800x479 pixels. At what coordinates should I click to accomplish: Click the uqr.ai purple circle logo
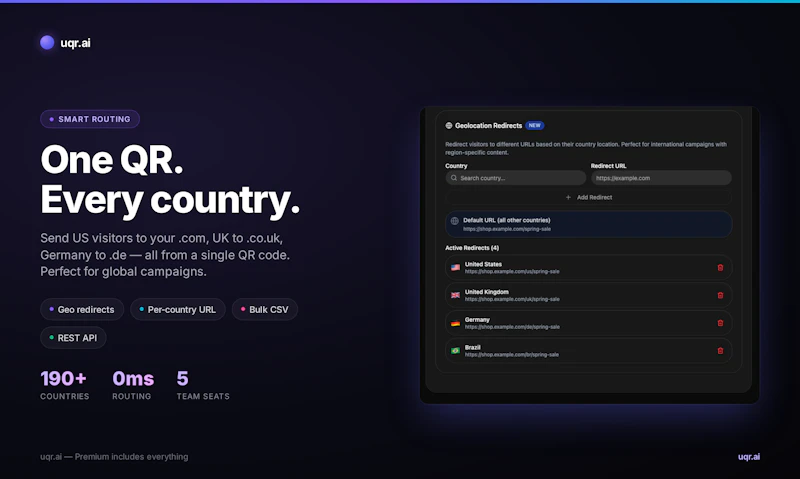[47, 42]
